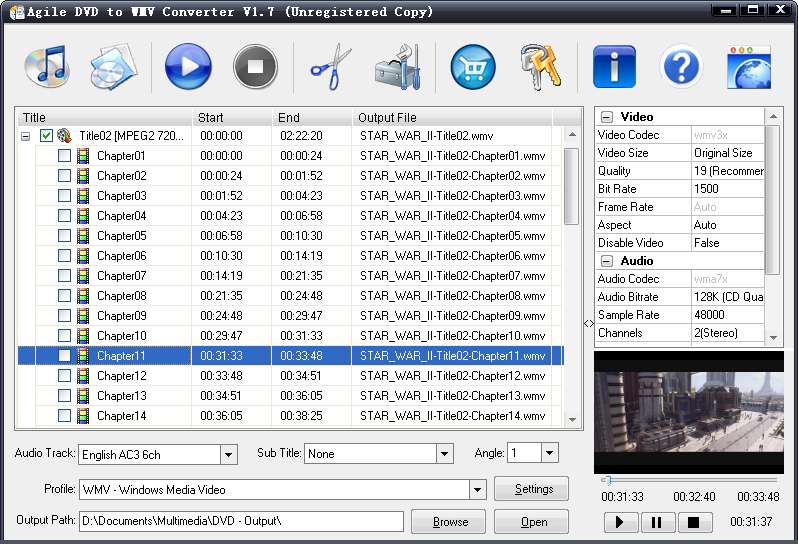
Task: Uncheck the Title02 checkbox
Action: (46, 136)
